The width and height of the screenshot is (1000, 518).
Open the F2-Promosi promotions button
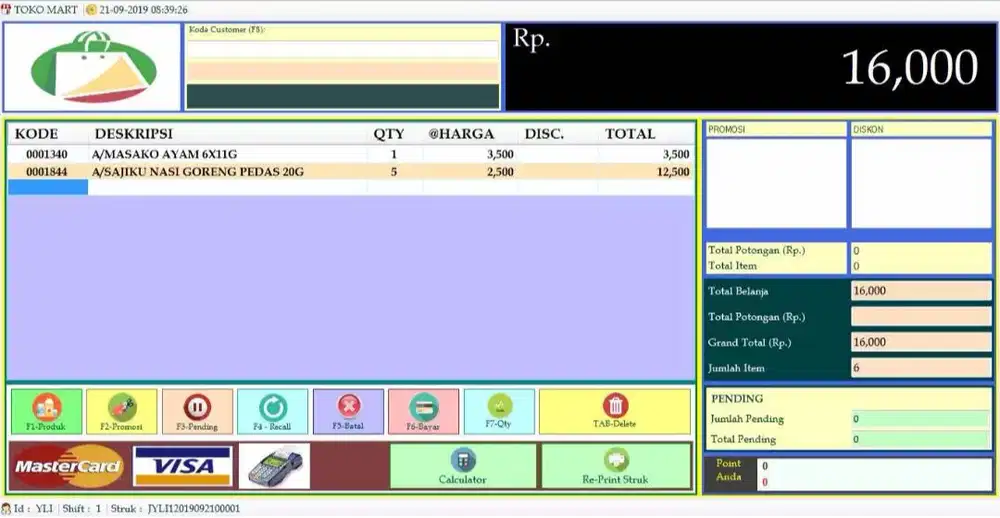pyautogui.click(x=121, y=412)
